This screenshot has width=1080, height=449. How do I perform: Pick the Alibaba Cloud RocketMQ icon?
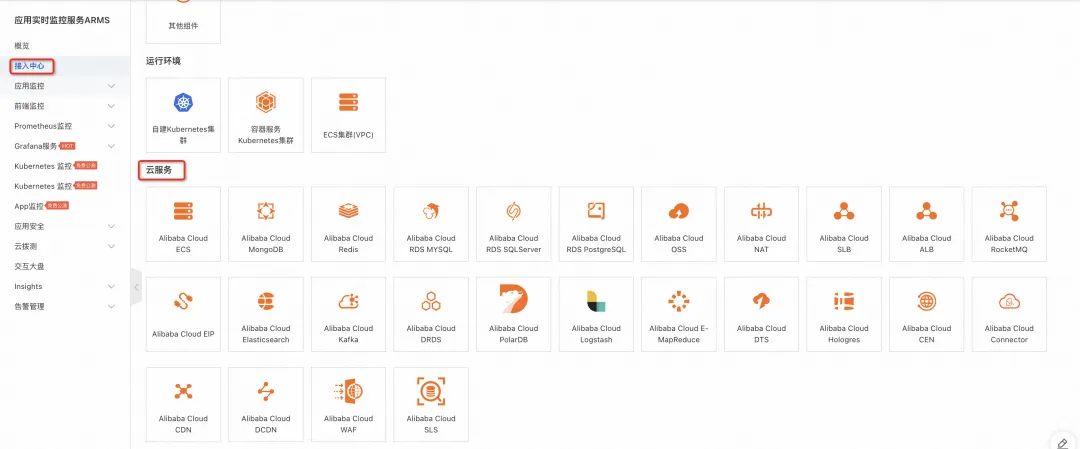pyautogui.click(x=1009, y=211)
